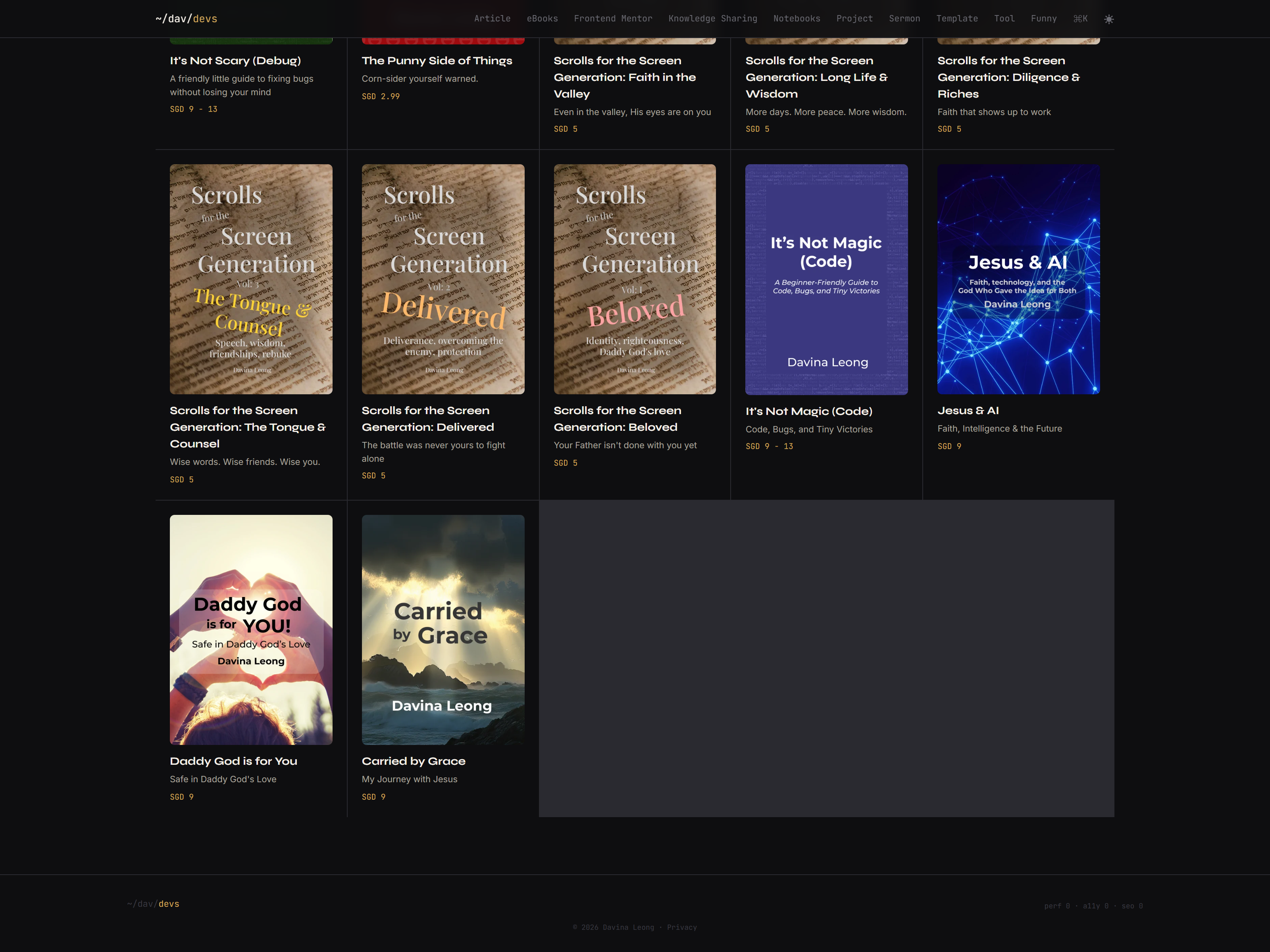Open the Project nav item
1270x952 pixels.
[854, 19]
